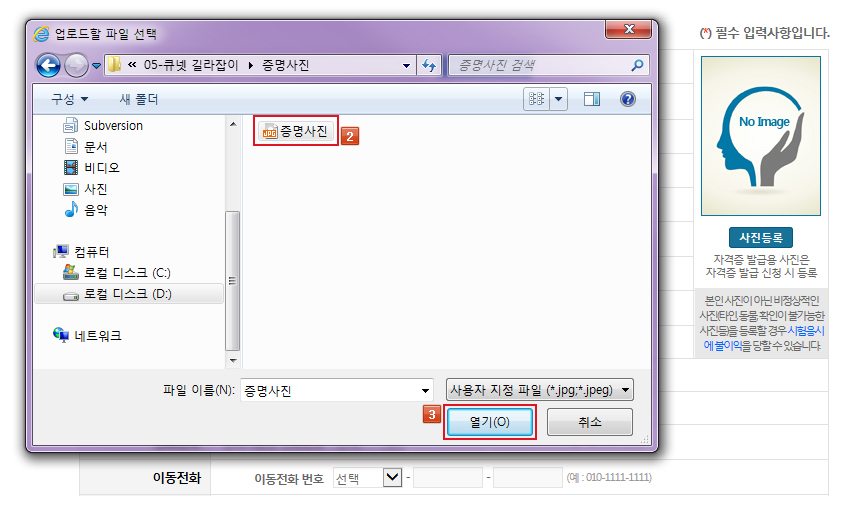Select the 증명사진 JPG file
Image resolution: width=848 pixels, height=516 pixels.
[x=295, y=131]
